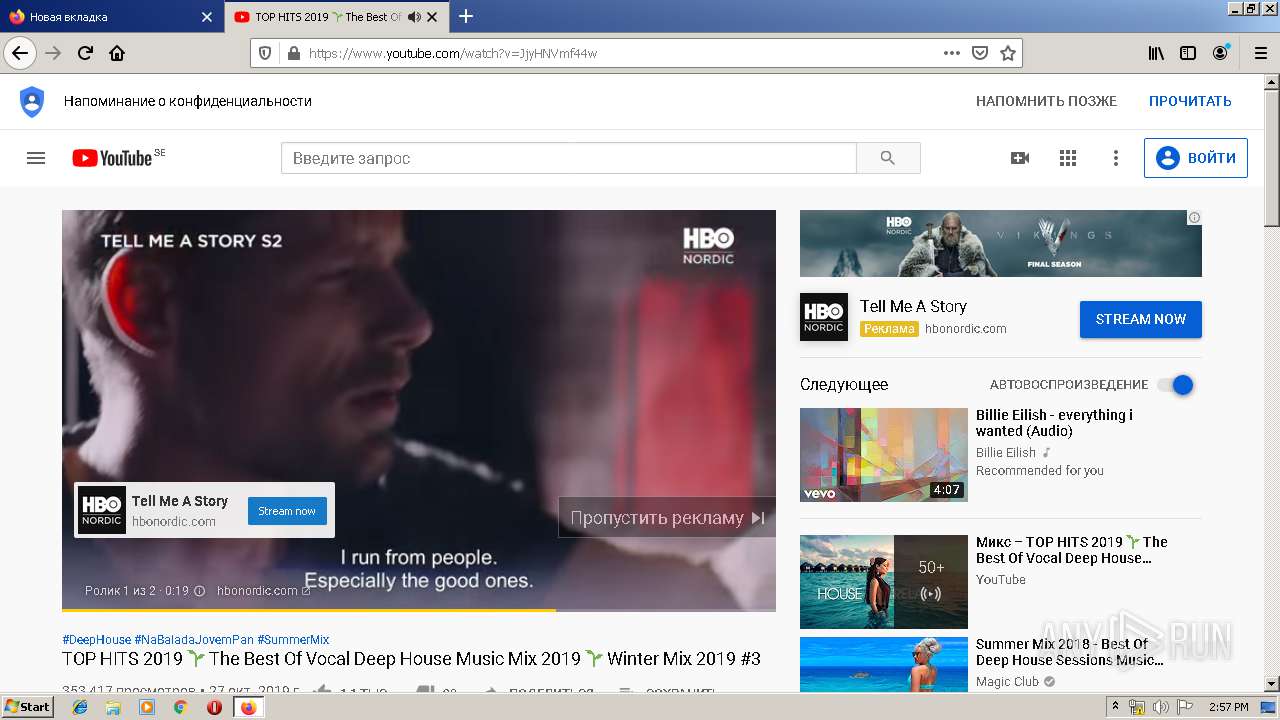
Task: Click ad info icon beside Ролик 1 из 2
Action: [199, 591]
